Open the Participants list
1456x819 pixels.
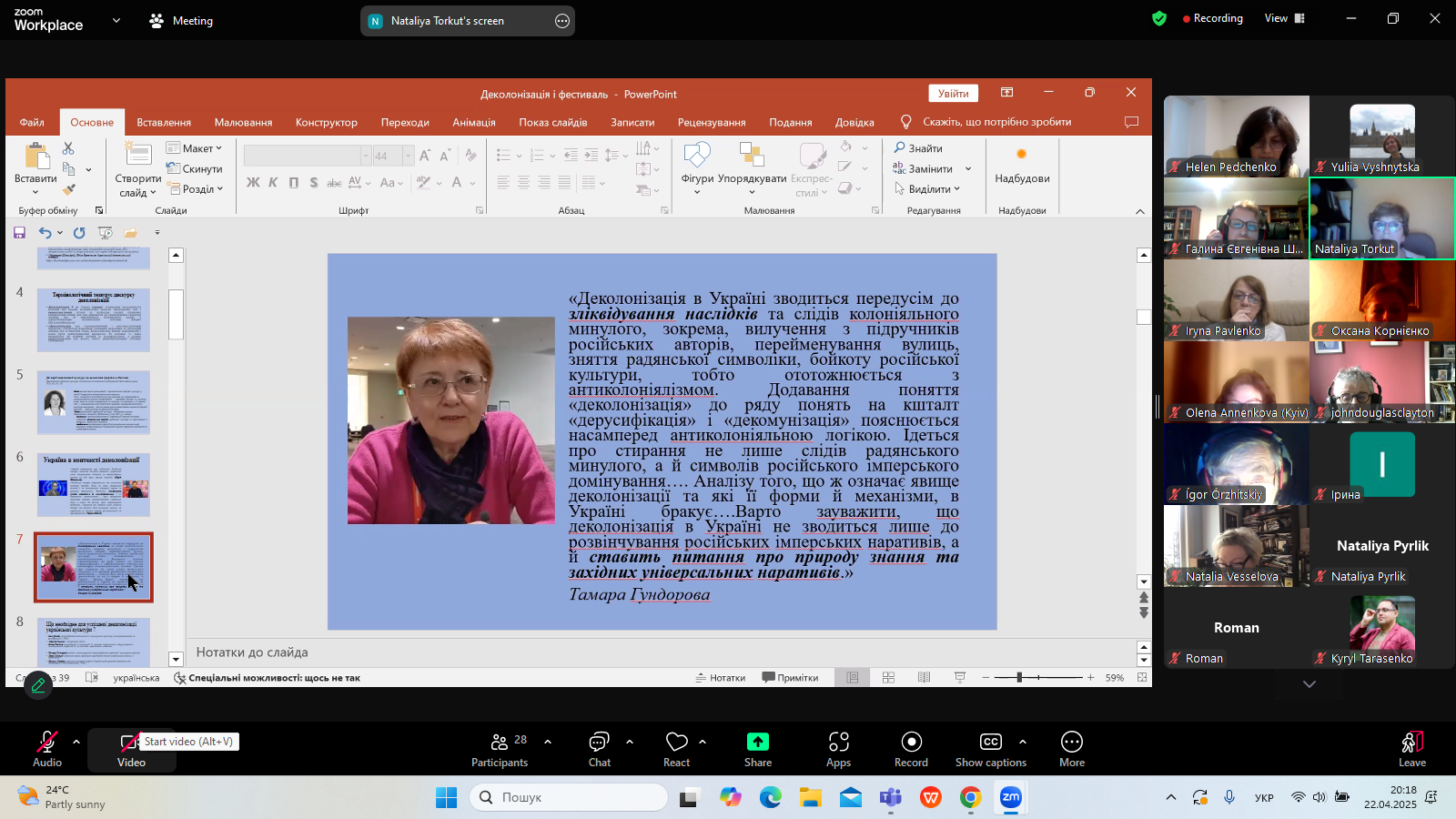coord(500,743)
